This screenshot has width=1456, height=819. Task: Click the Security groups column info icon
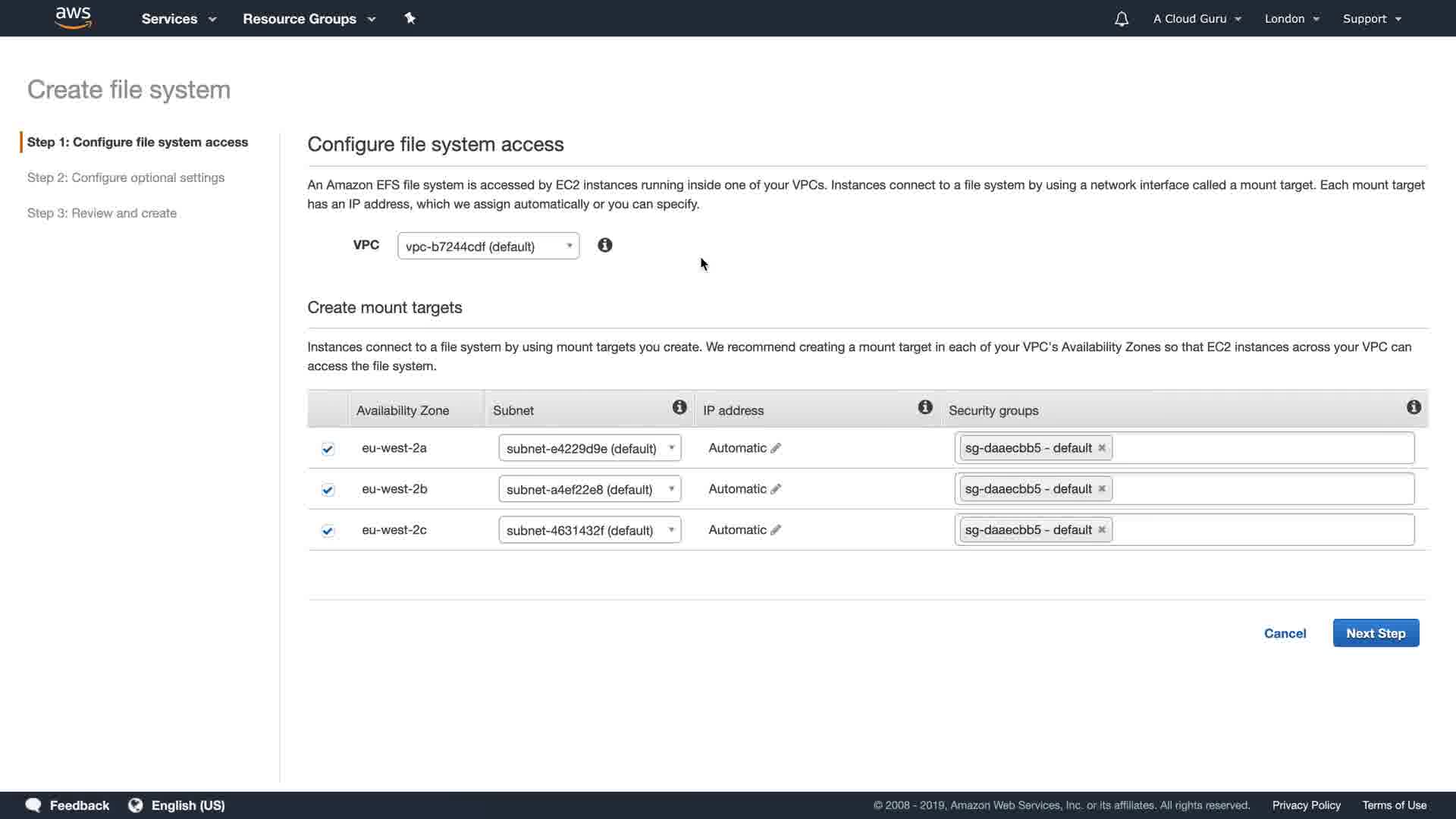(1413, 407)
